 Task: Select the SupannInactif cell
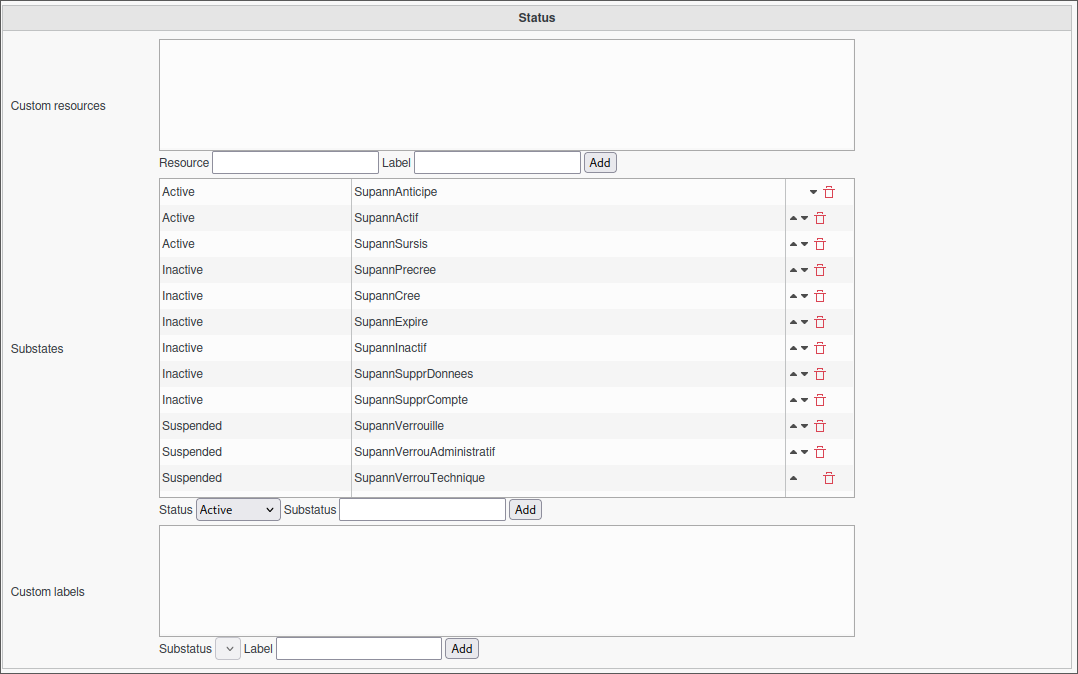pos(568,348)
